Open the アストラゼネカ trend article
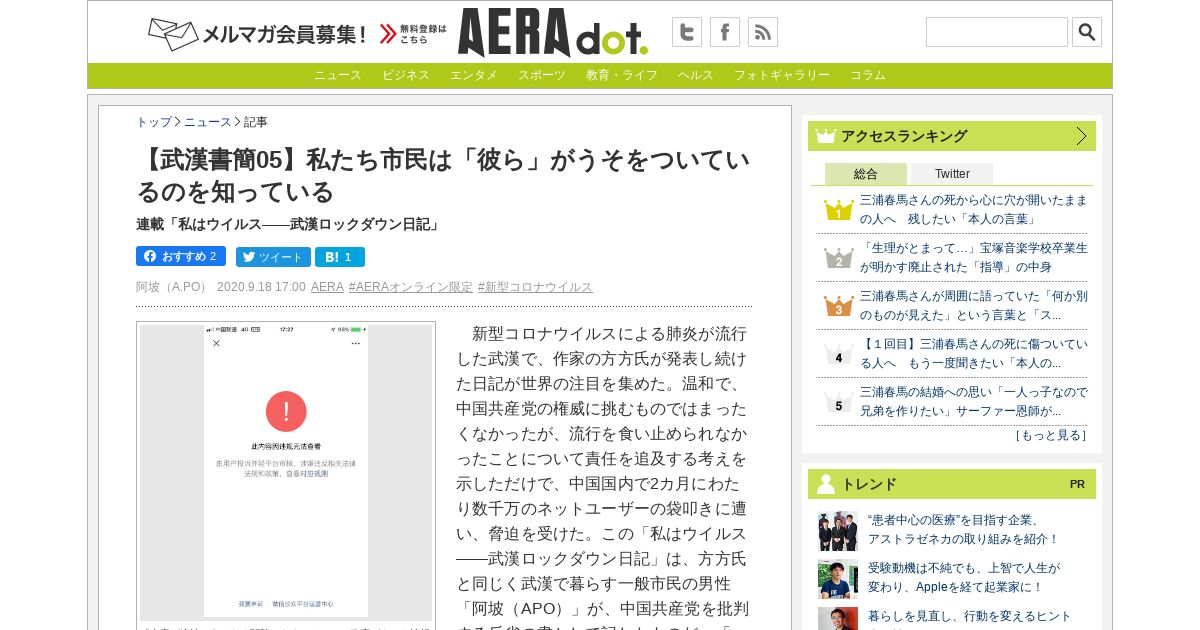 963,530
